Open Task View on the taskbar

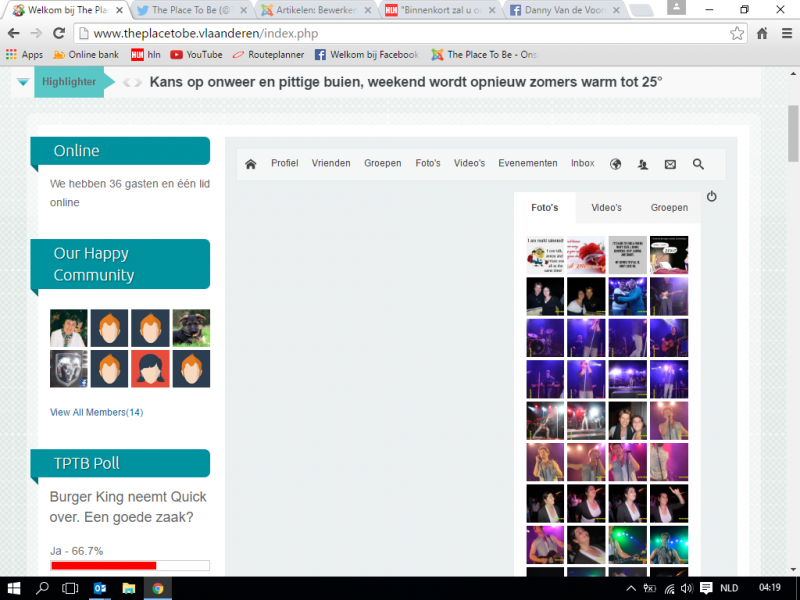point(70,588)
